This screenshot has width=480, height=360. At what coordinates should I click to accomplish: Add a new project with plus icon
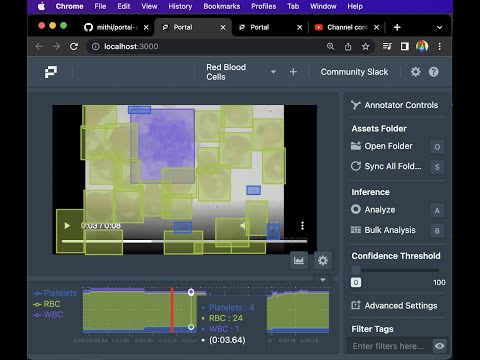293,72
